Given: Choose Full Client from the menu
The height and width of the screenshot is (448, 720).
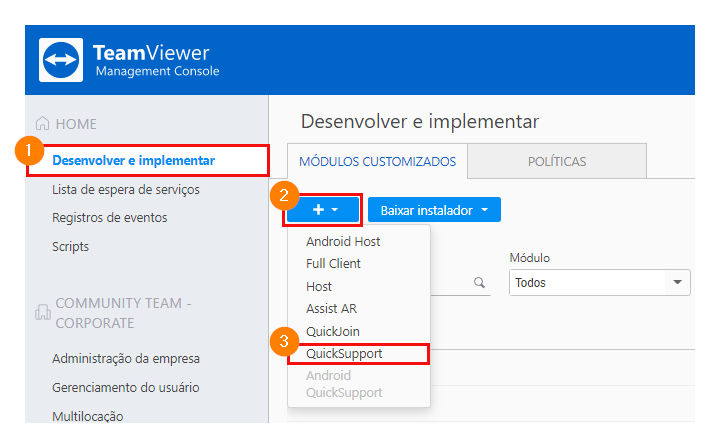Looking at the screenshot, I should 333,263.
